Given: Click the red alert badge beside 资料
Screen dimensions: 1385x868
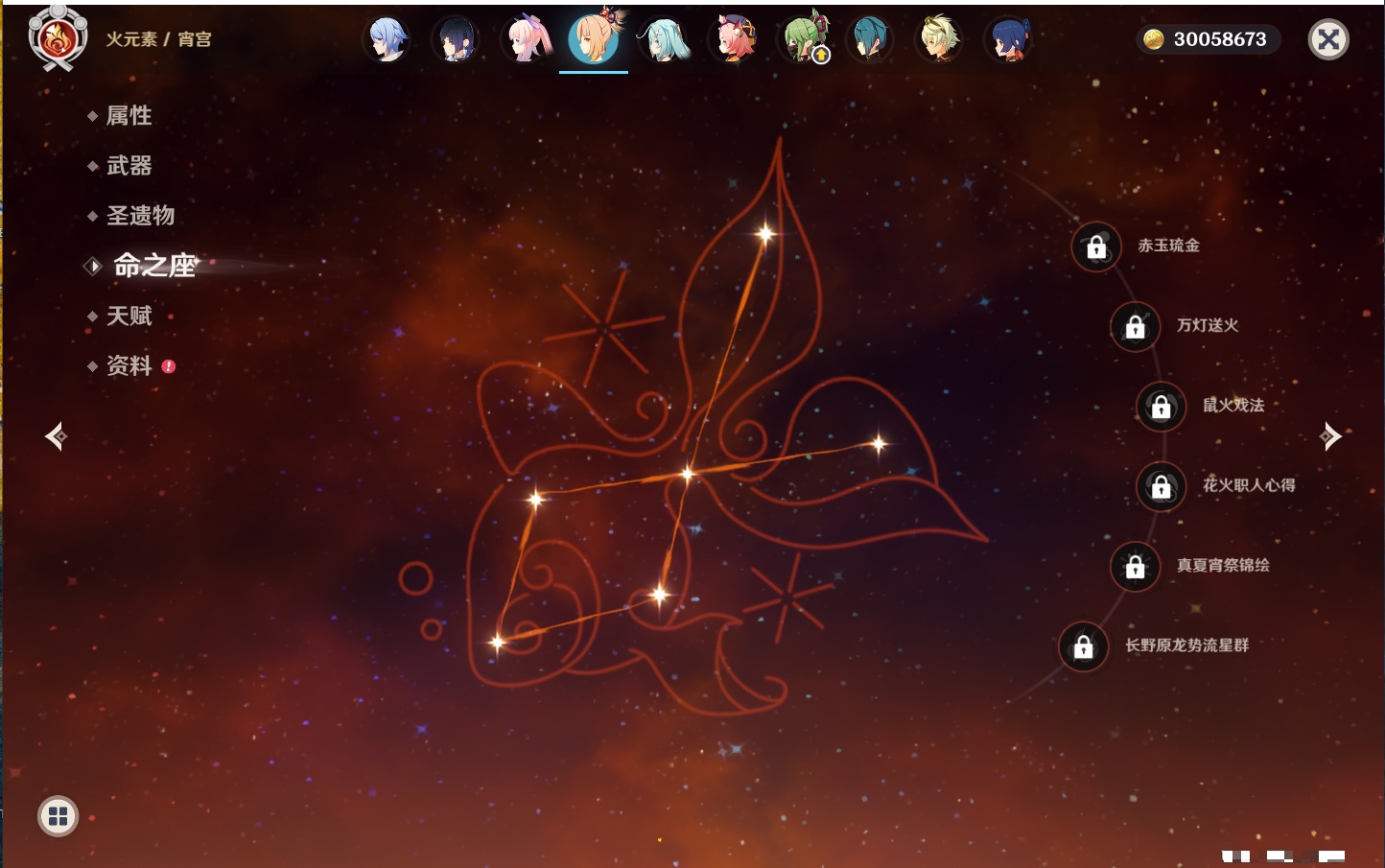Looking at the screenshot, I should pos(169,366).
